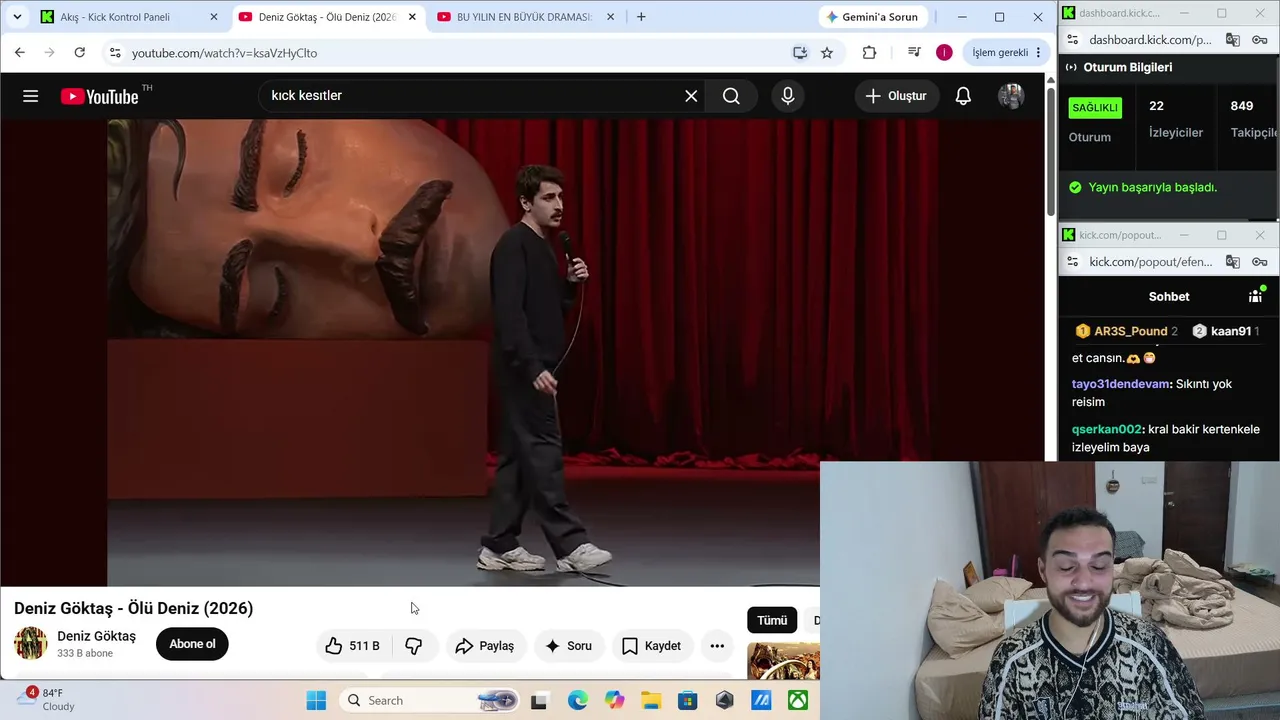Image resolution: width=1280 pixels, height=720 pixels.
Task: Open Microsoft Store from taskbar
Action: tap(688, 700)
